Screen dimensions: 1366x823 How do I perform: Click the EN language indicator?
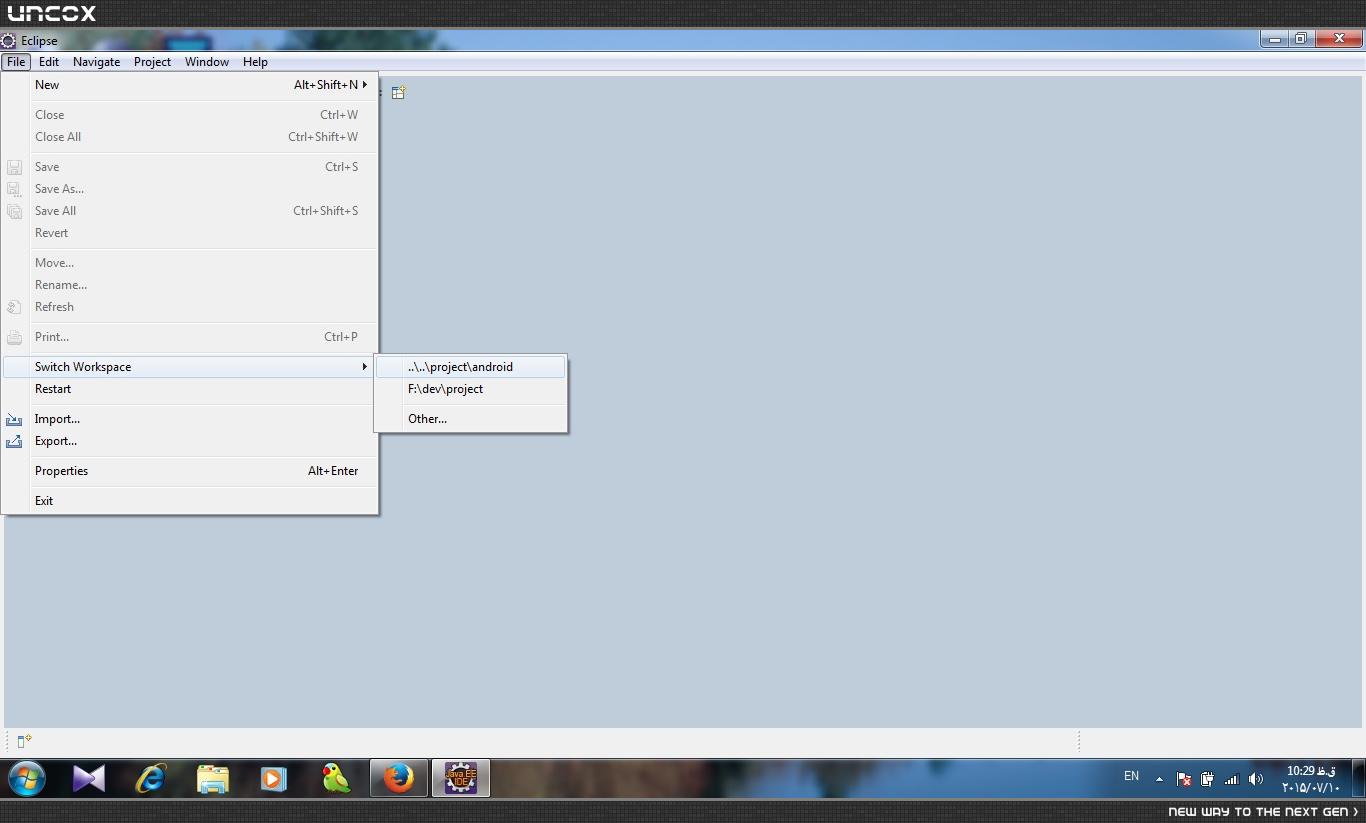pyautogui.click(x=1131, y=776)
